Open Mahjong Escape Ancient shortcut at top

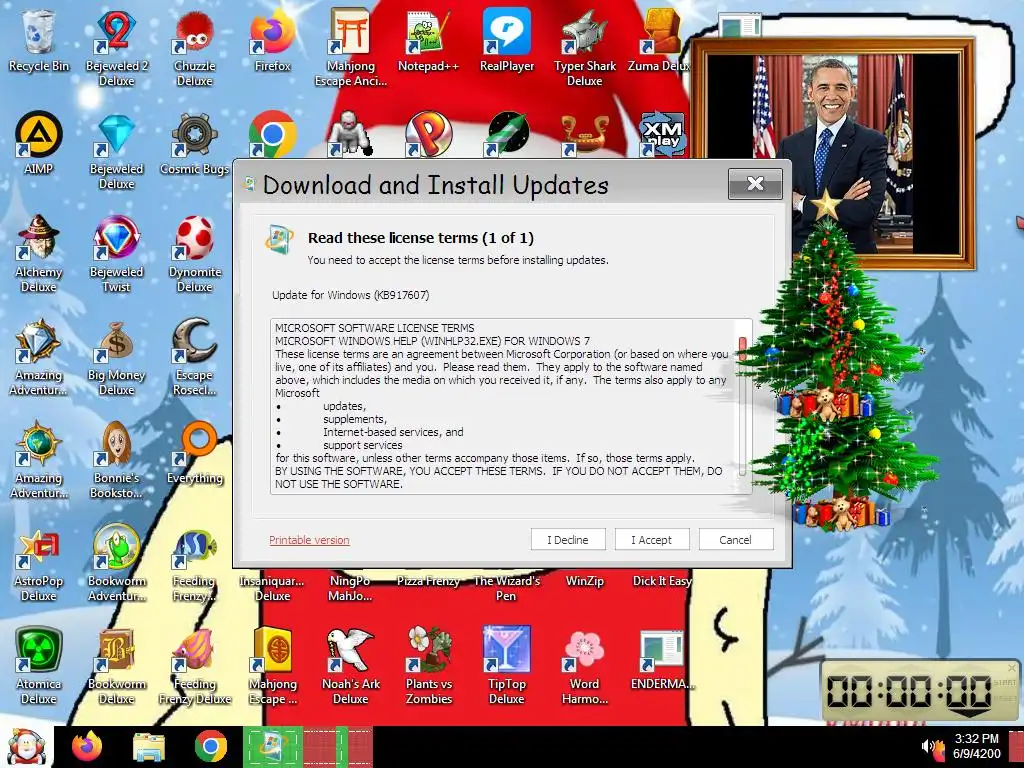coord(351,47)
